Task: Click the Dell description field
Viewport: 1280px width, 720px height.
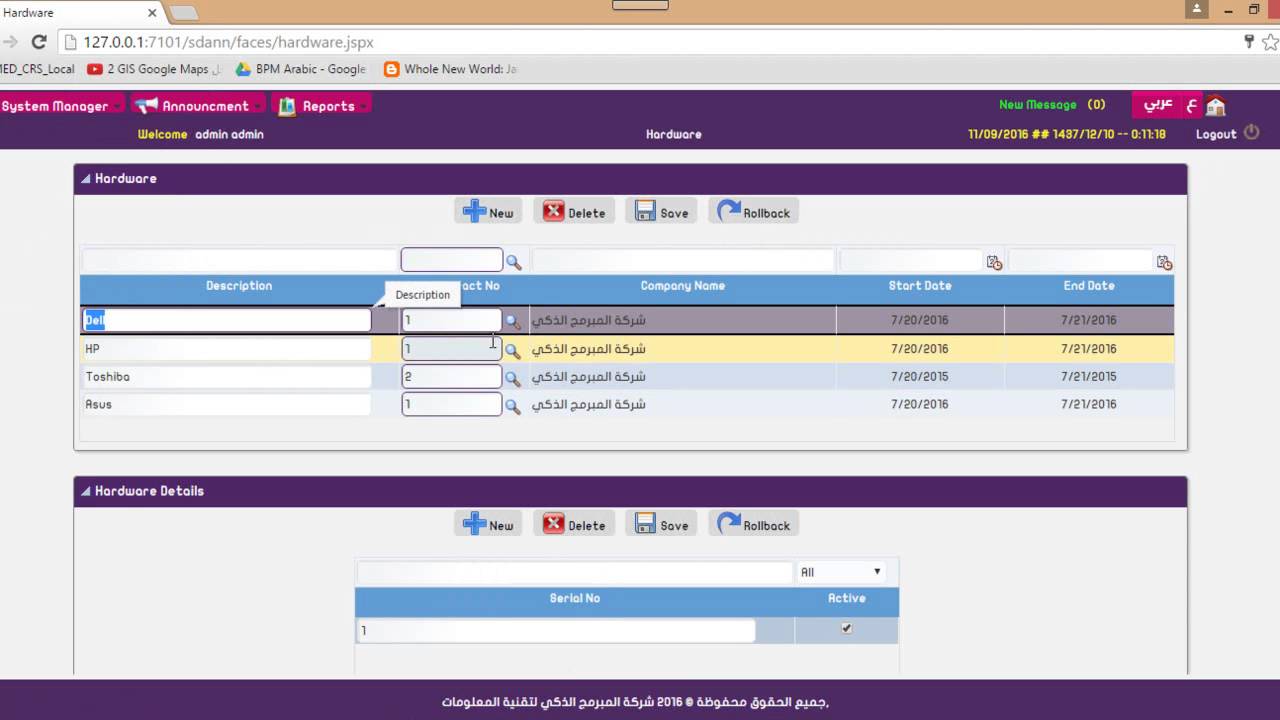Action: point(226,320)
